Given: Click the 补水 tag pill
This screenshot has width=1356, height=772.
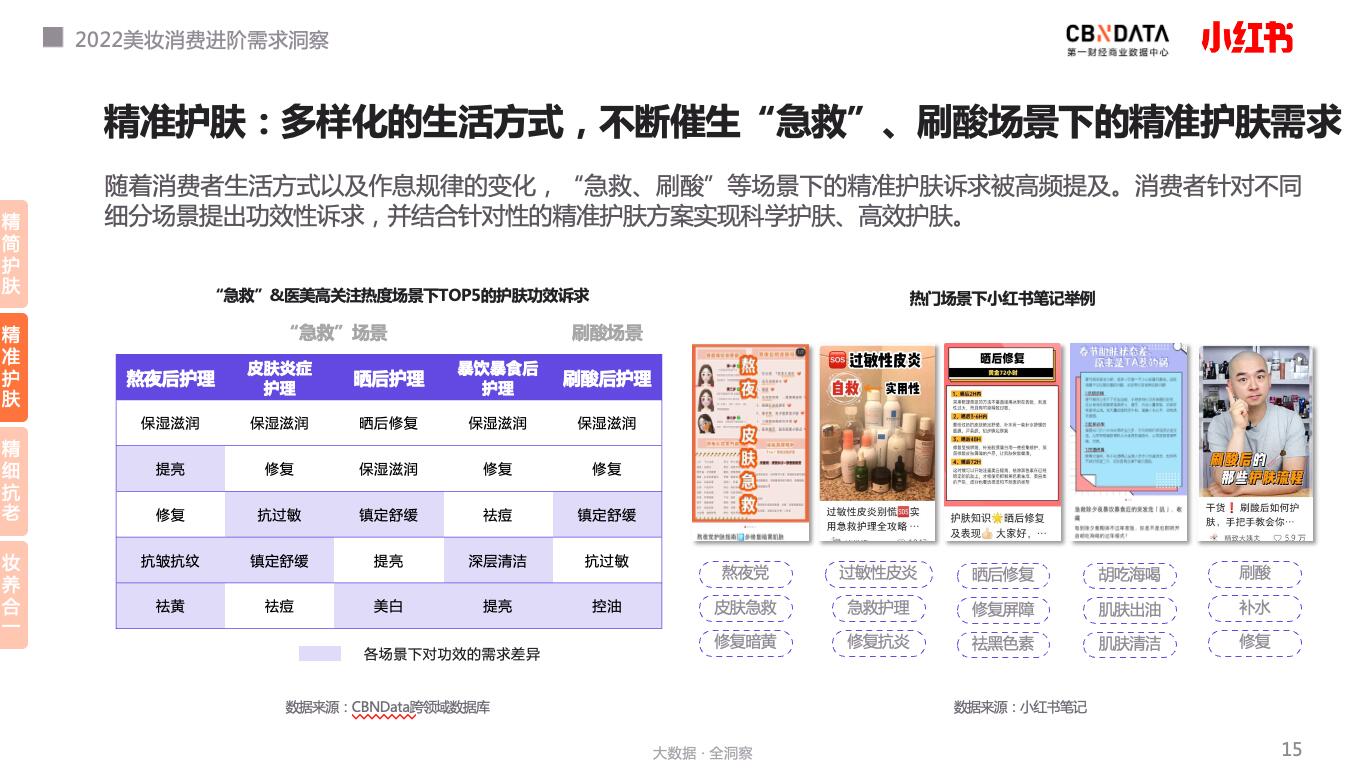Looking at the screenshot, I should click(x=1255, y=608).
